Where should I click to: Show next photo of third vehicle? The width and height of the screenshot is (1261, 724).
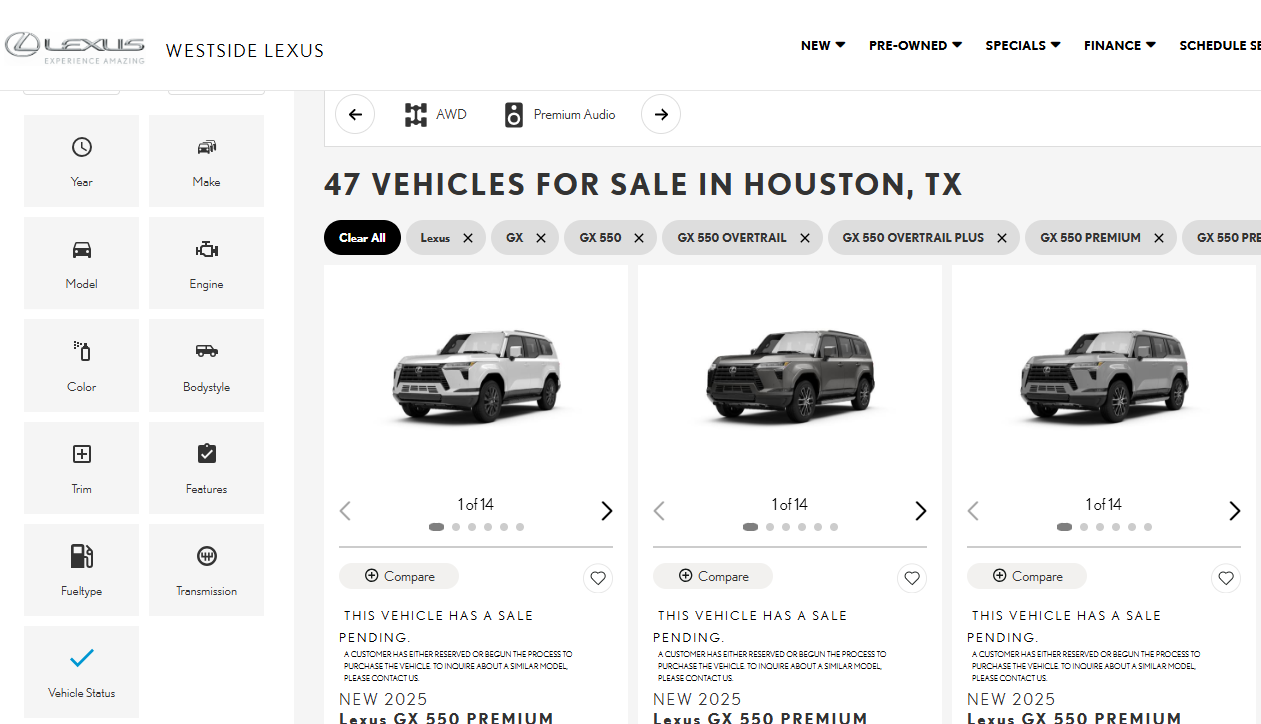click(1235, 511)
